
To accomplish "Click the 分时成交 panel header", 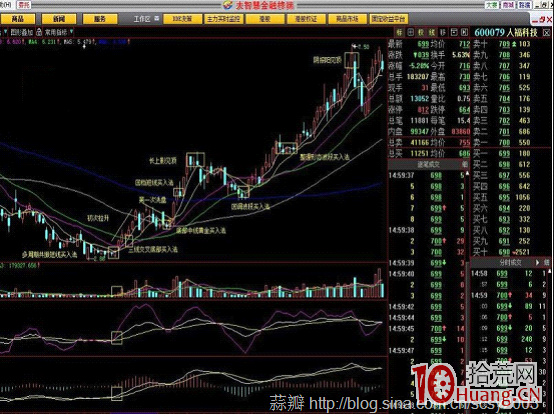I will tap(510, 262).
